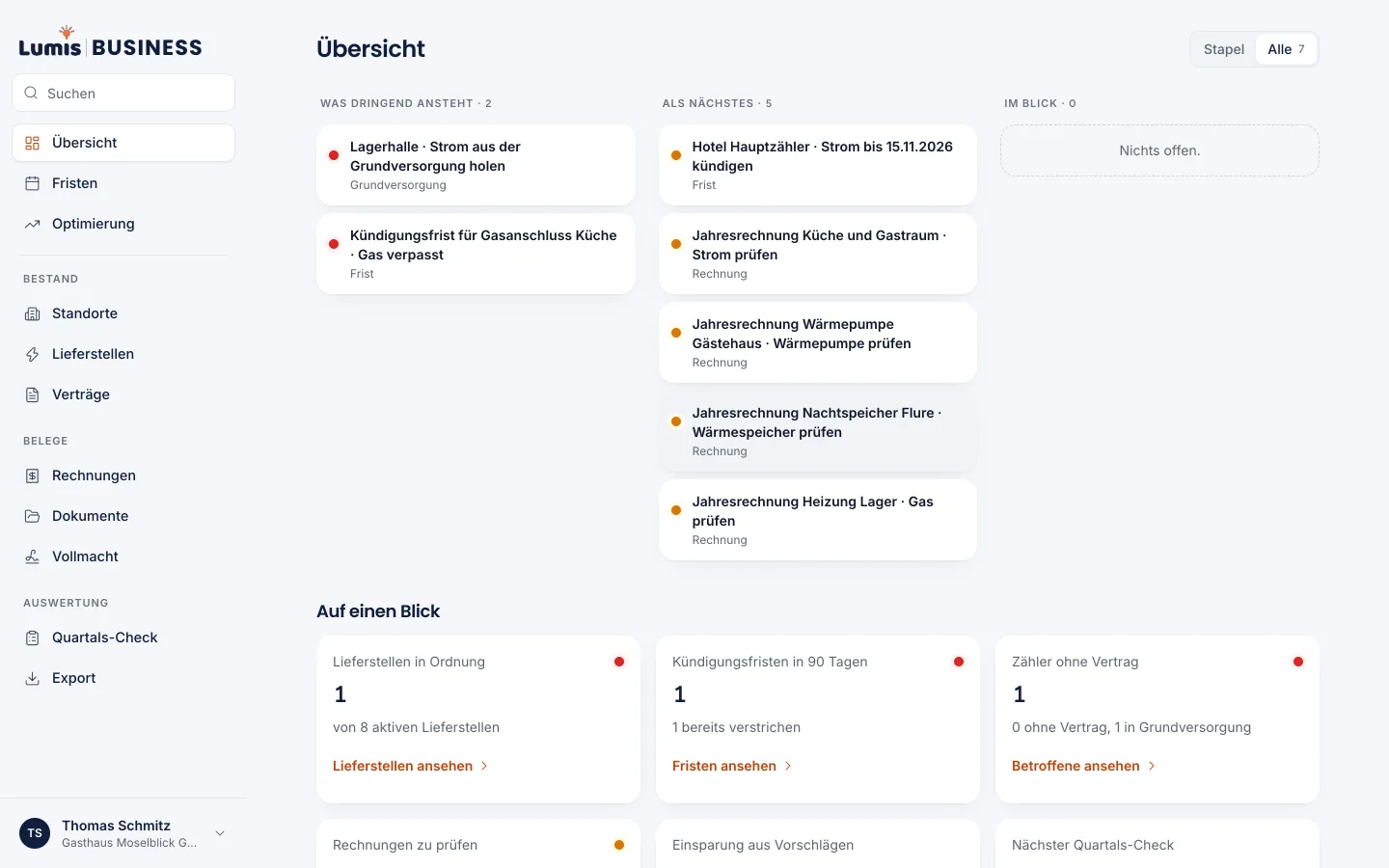
Task: Focus the Suchen search field
Action: pos(123,94)
